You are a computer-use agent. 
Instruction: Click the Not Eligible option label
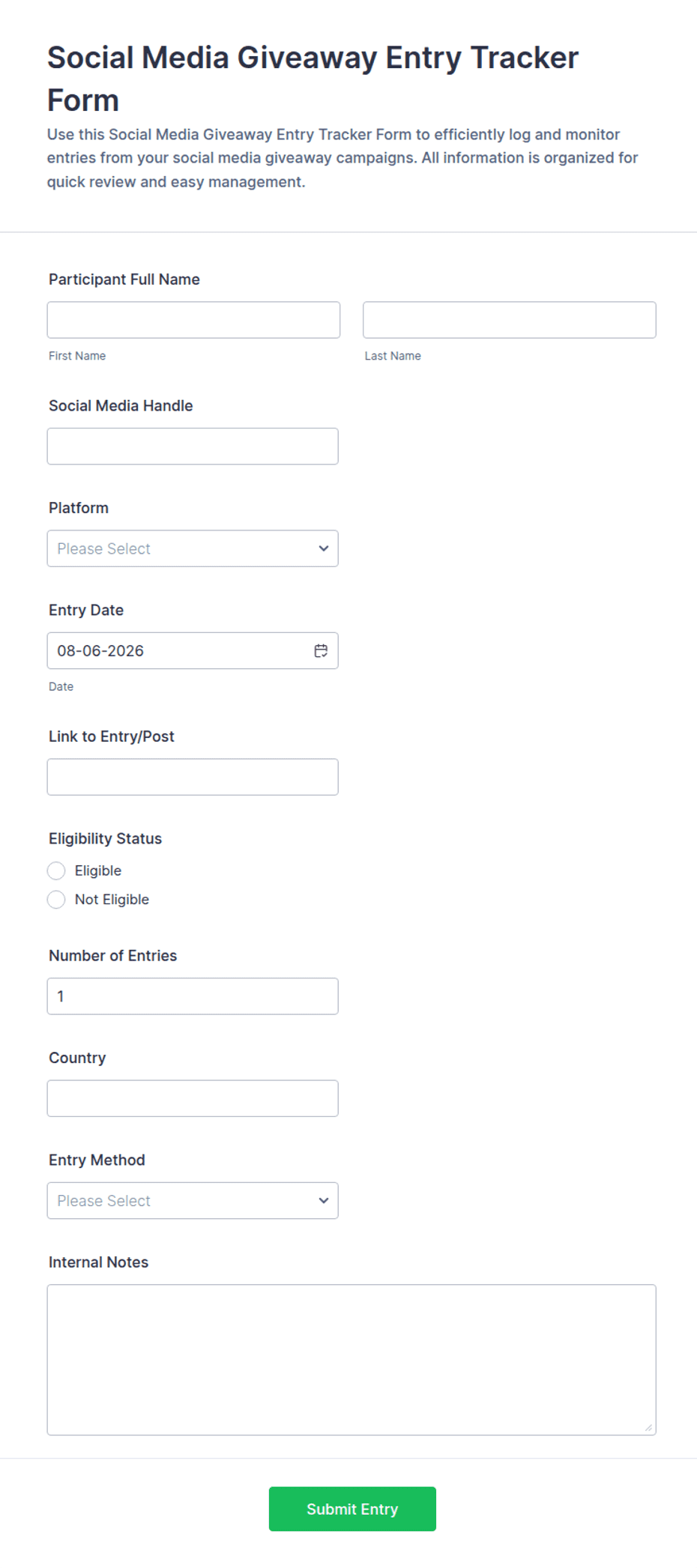112,899
